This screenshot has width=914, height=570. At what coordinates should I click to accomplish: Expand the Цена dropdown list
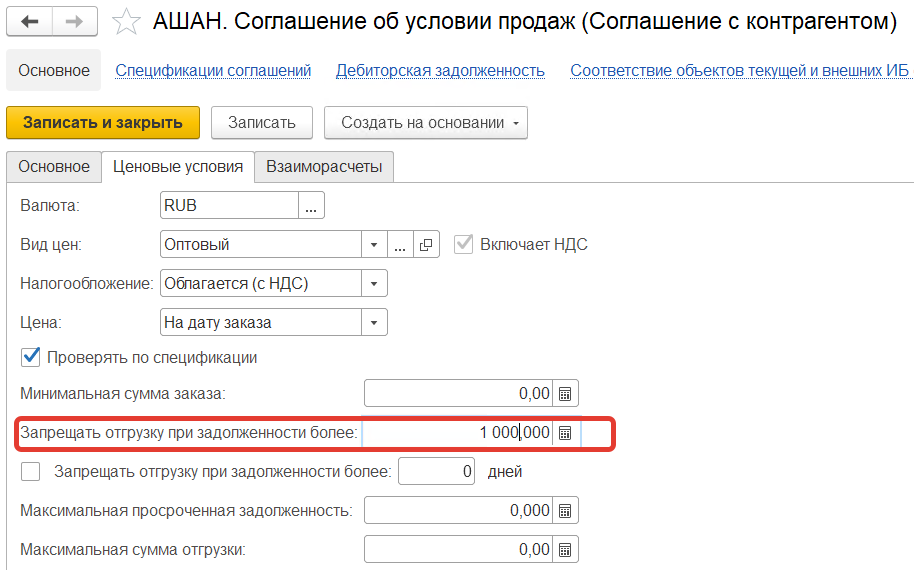click(x=374, y=323)
